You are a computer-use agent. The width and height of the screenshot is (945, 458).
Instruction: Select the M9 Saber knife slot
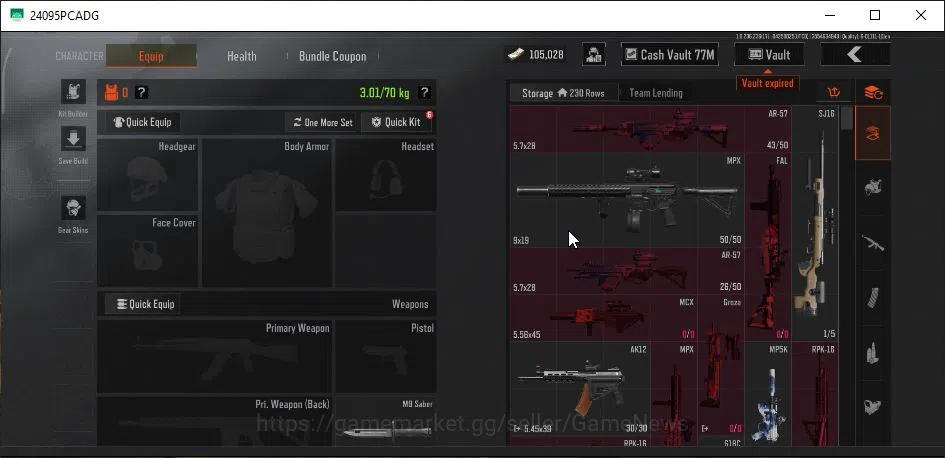tap(386, 421)
